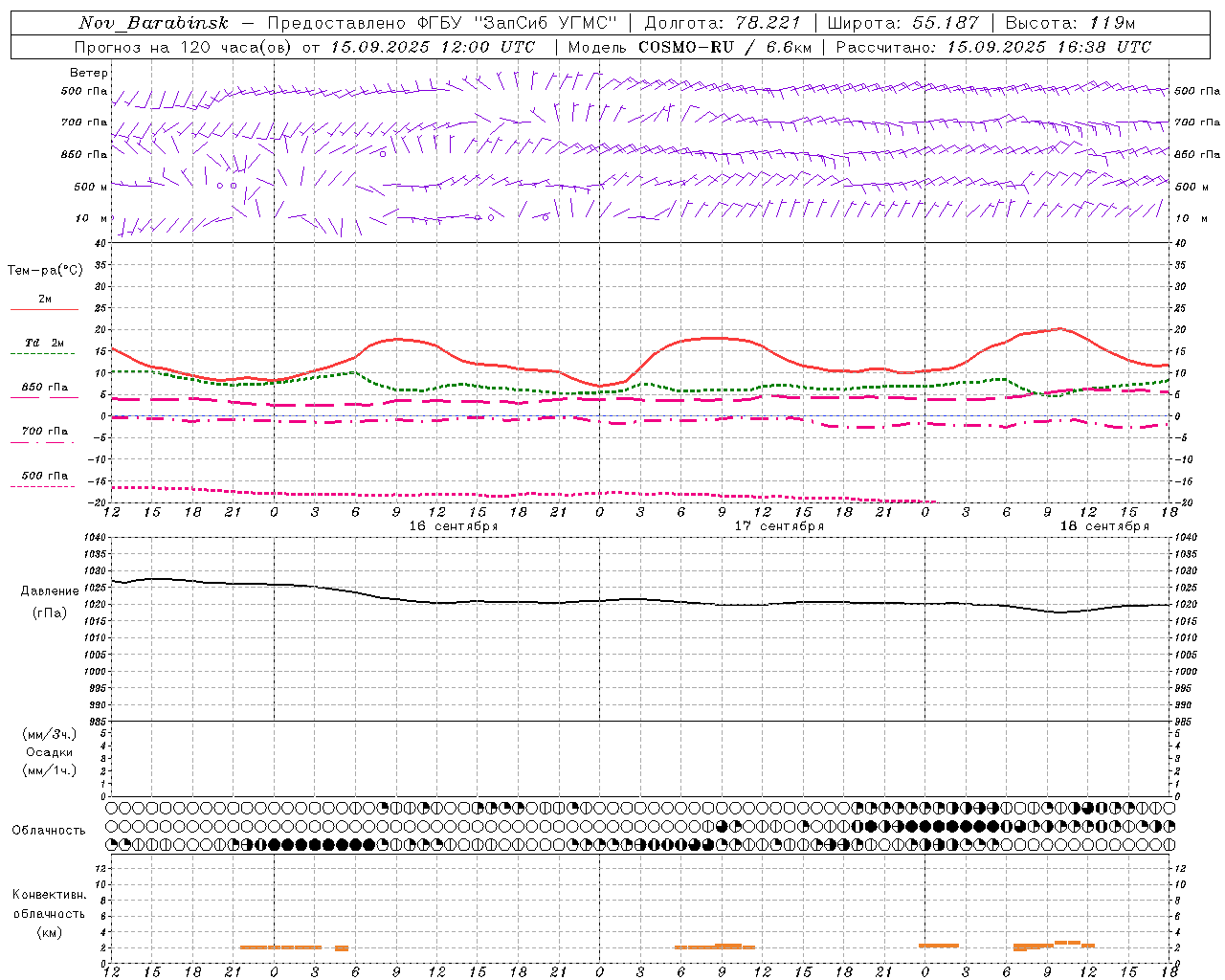The width and height of the screenshot is (1225, 980).
Task: Click the 850 гПа temperature legend entry
Action: click(x=45, y=388)
